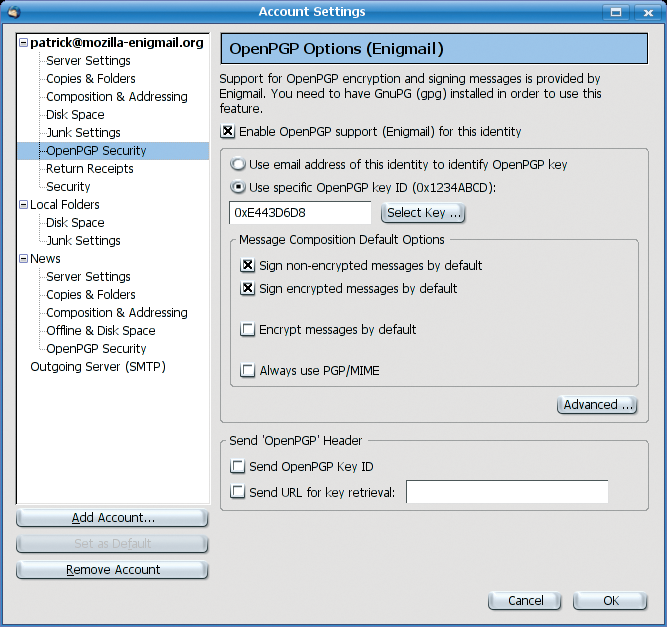
Task: Open Server Settings under patrick@mozilla-enigmail.org
Action: [x=88, y=61]
